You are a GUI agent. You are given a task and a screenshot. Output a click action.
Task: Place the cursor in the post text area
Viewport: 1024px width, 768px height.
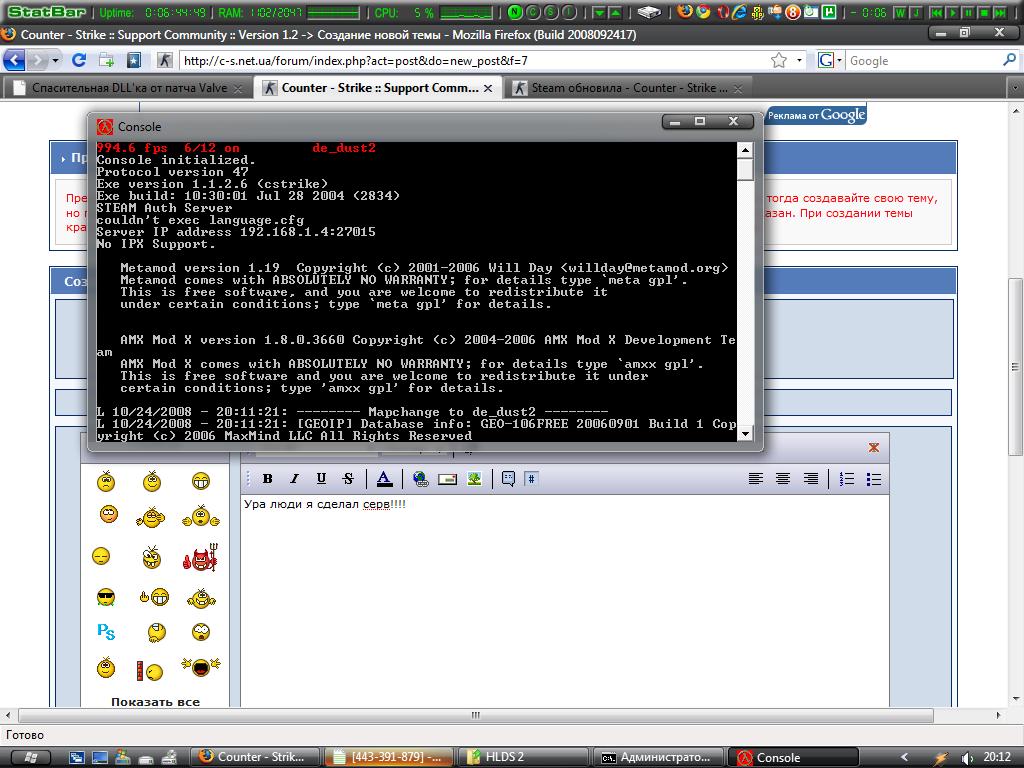click(x=564, y=601)
